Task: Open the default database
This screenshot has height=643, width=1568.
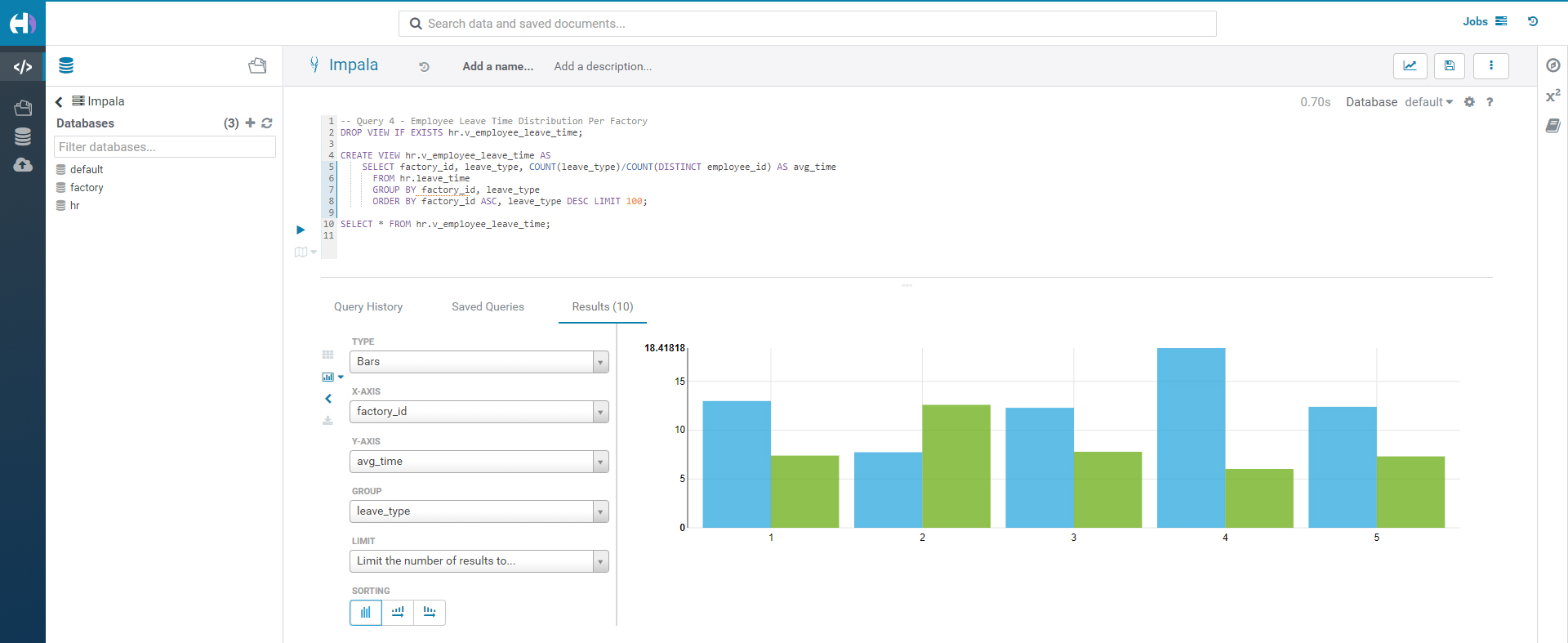Action: pos(87,170)
